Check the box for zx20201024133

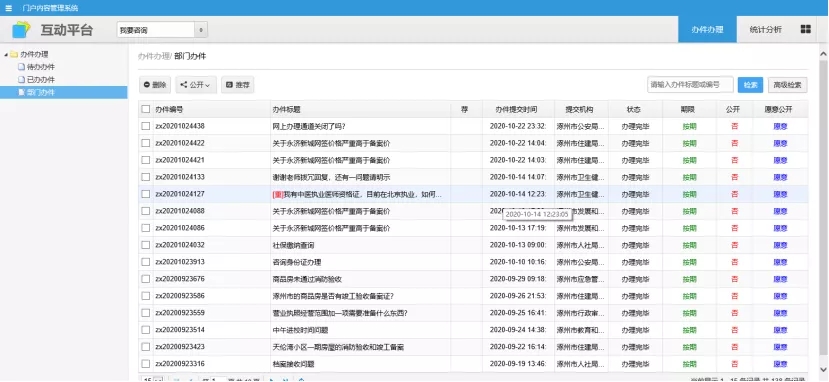(146, 177)
